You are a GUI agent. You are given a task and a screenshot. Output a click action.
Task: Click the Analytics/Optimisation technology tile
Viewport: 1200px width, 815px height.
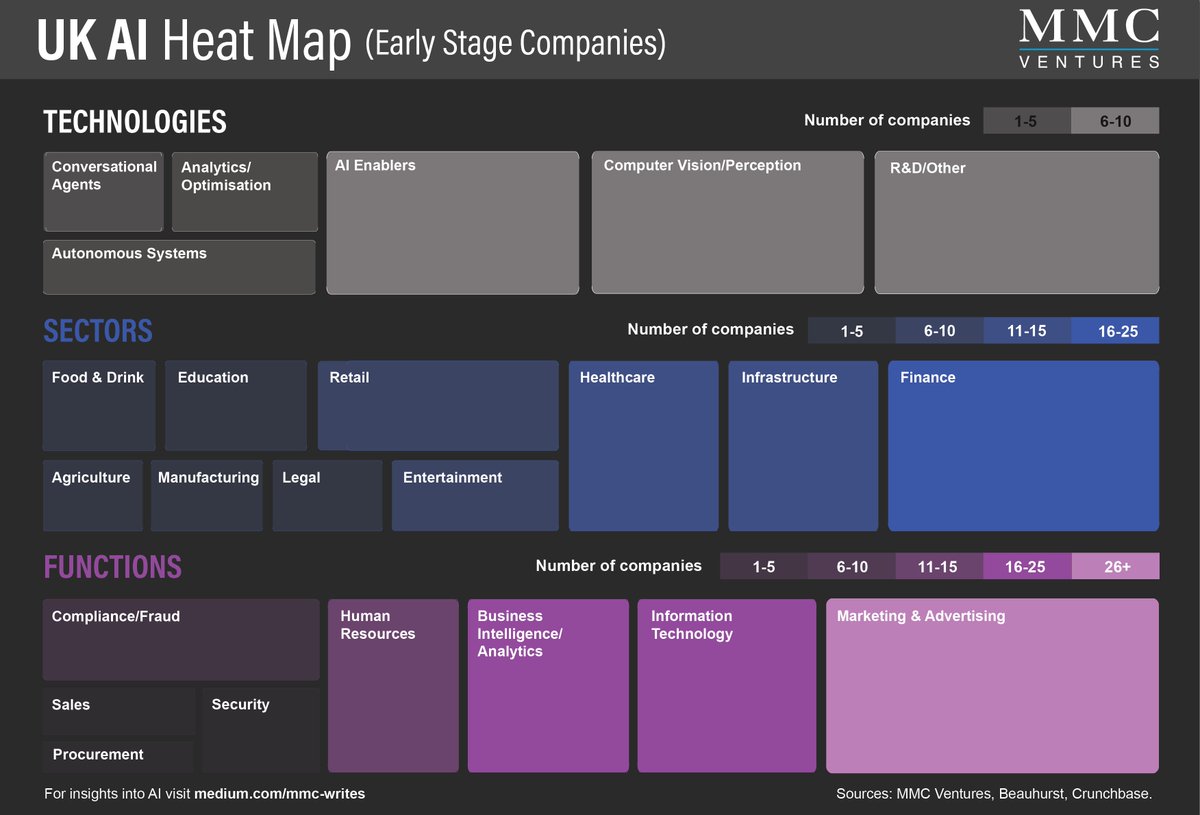pyautogui.click(x=244, y=192)
